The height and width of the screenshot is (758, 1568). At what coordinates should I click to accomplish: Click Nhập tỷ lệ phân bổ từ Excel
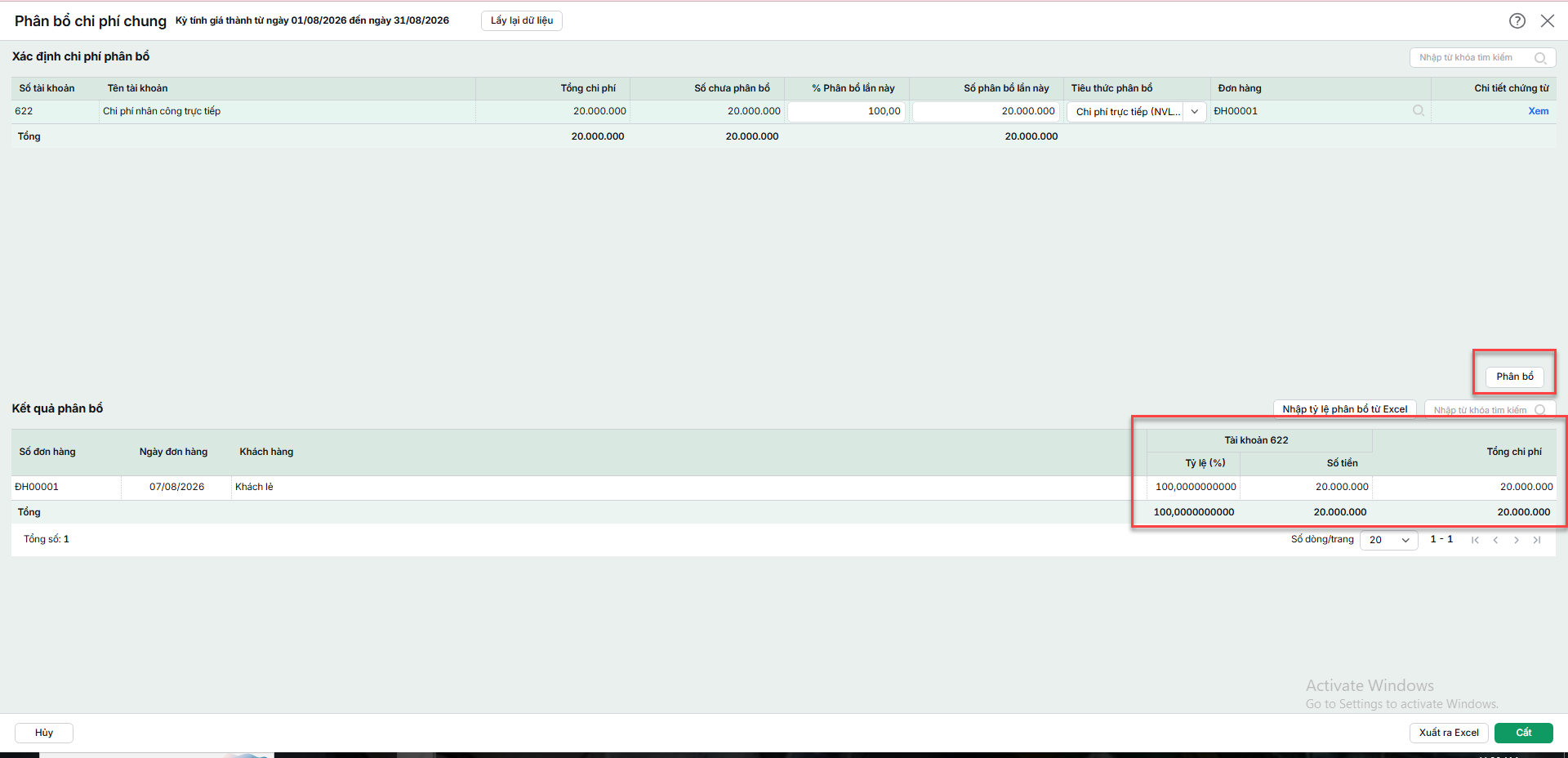[1344, 409]
